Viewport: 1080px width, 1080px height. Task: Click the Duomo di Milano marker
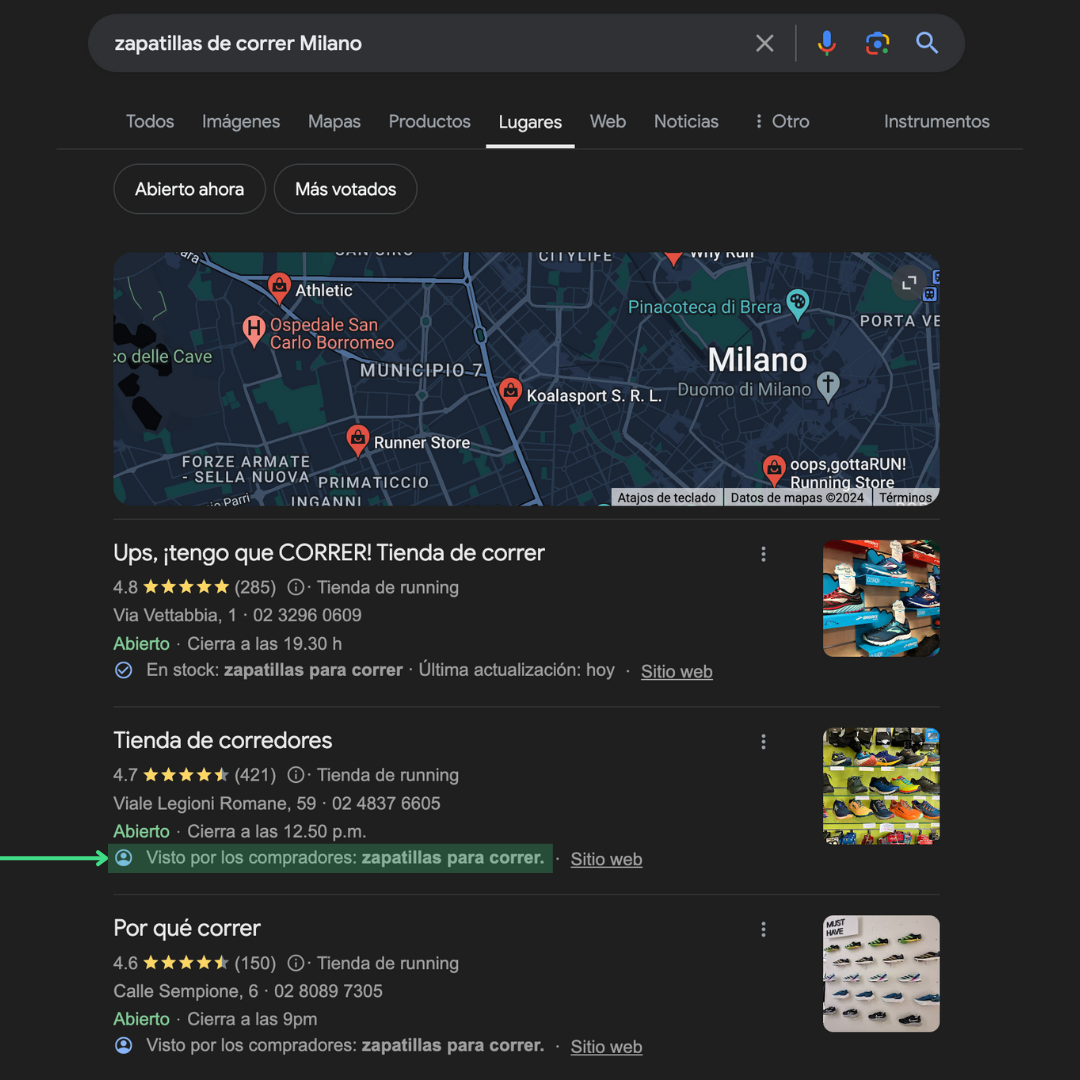827,387
